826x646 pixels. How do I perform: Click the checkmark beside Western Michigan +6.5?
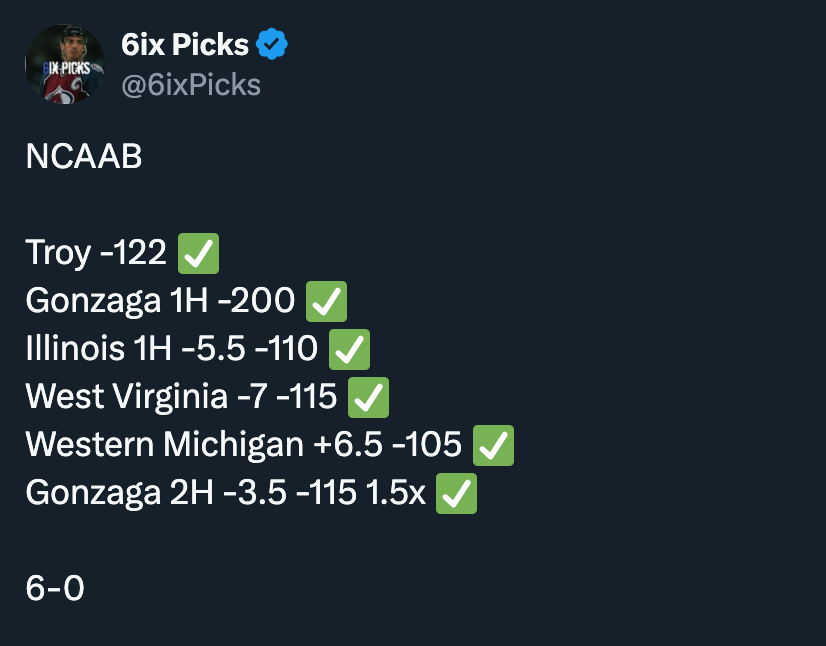click(494, 445)
